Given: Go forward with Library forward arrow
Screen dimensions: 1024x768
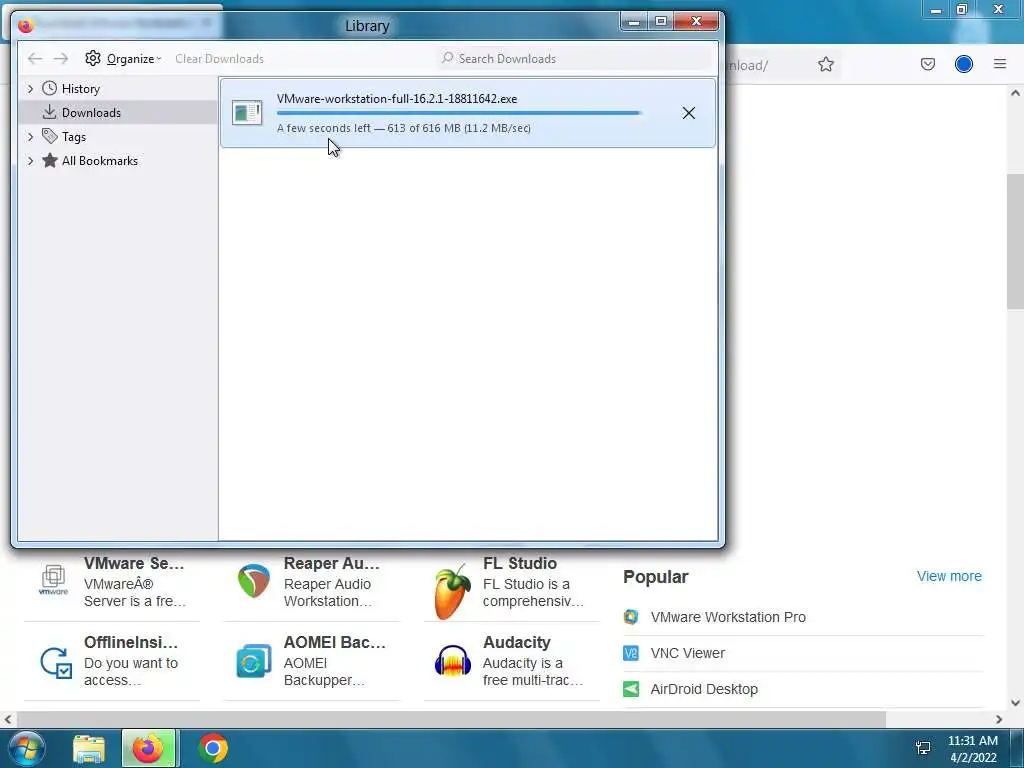Looking at the screenshot, I should coord(61,59).
